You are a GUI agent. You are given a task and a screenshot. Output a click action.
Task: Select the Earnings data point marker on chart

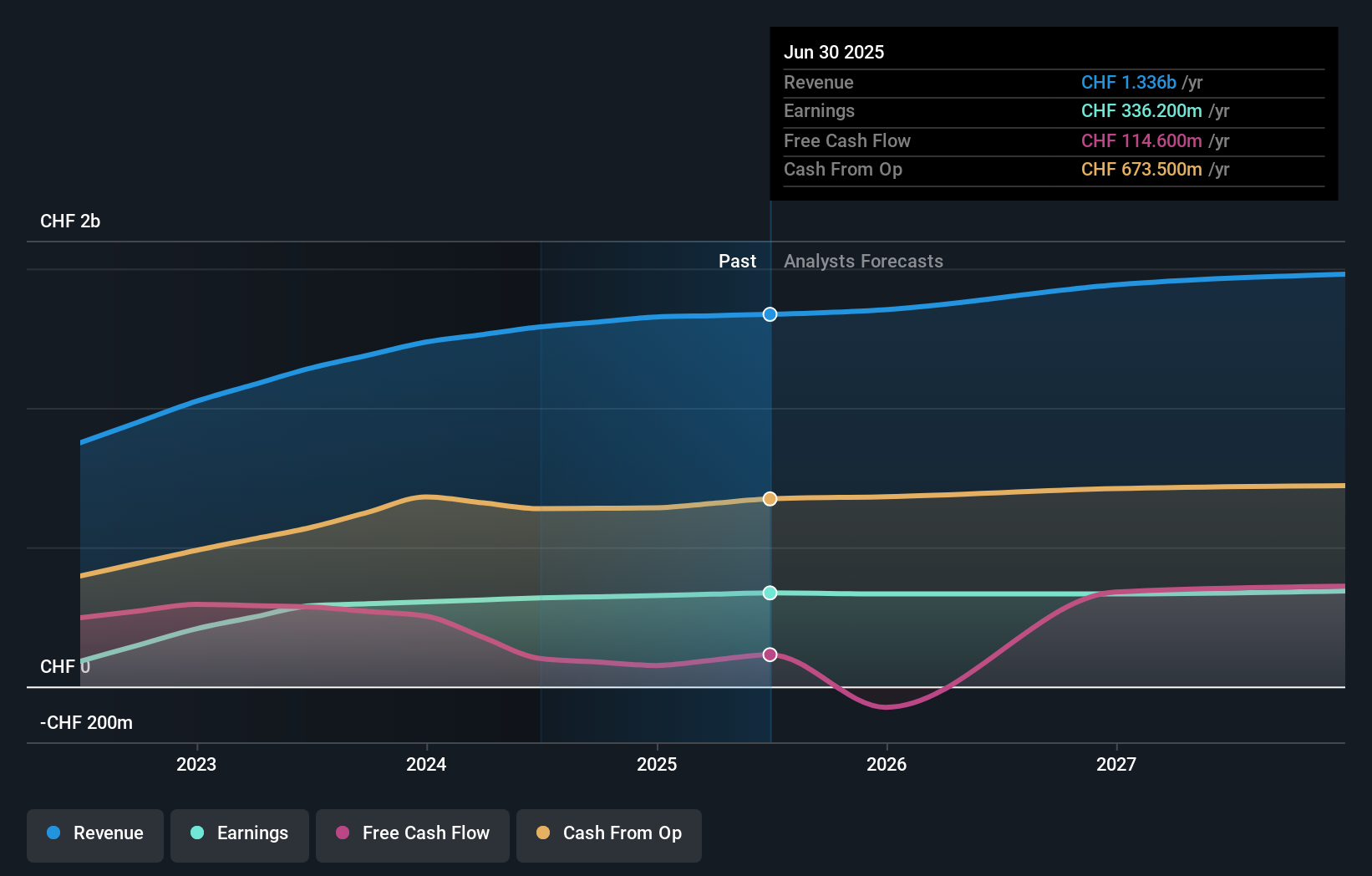click(x=770, y=593)
